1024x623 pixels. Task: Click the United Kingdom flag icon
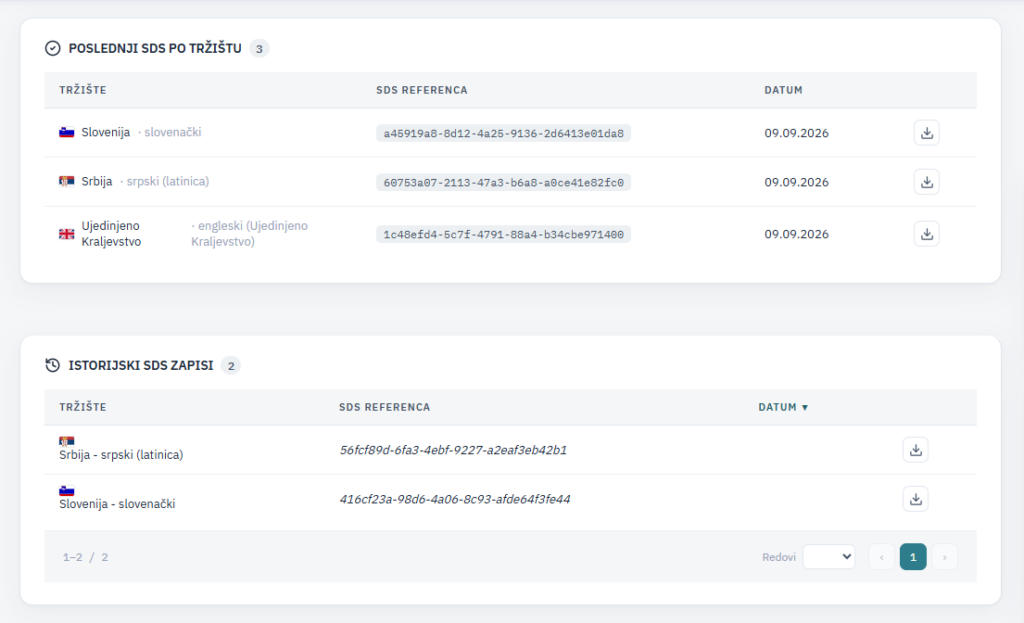(x=67, y=234)
